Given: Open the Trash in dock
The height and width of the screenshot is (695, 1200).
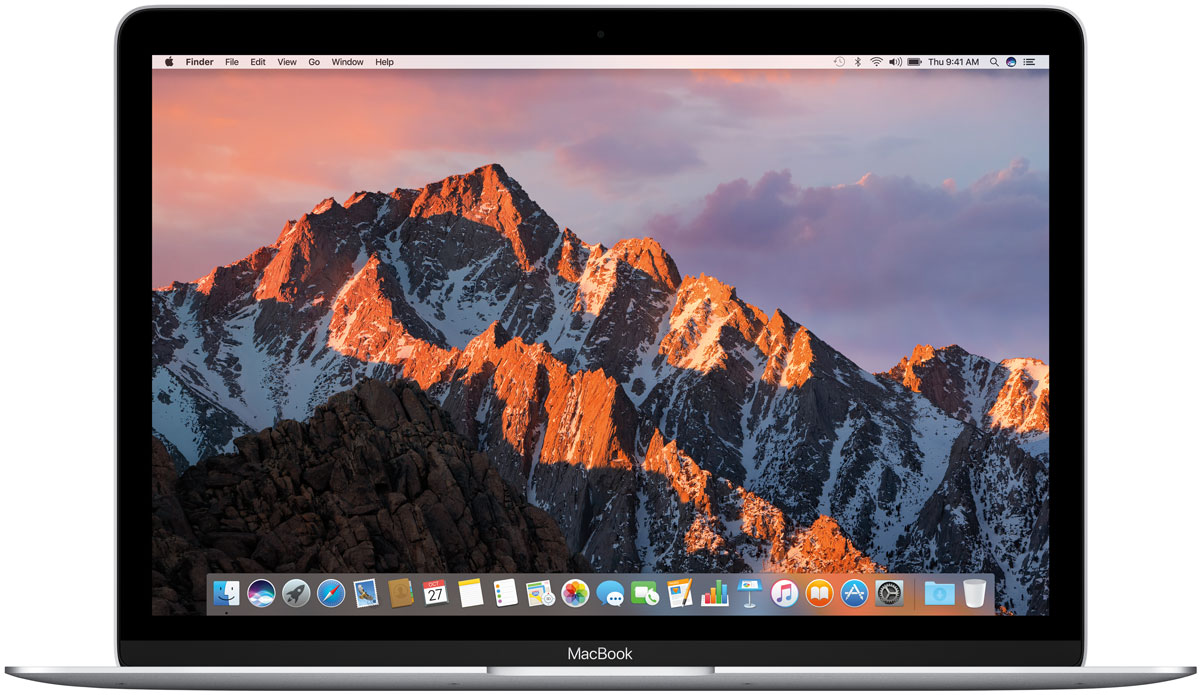Looking at the screenshot, I should tap(975, 593).
